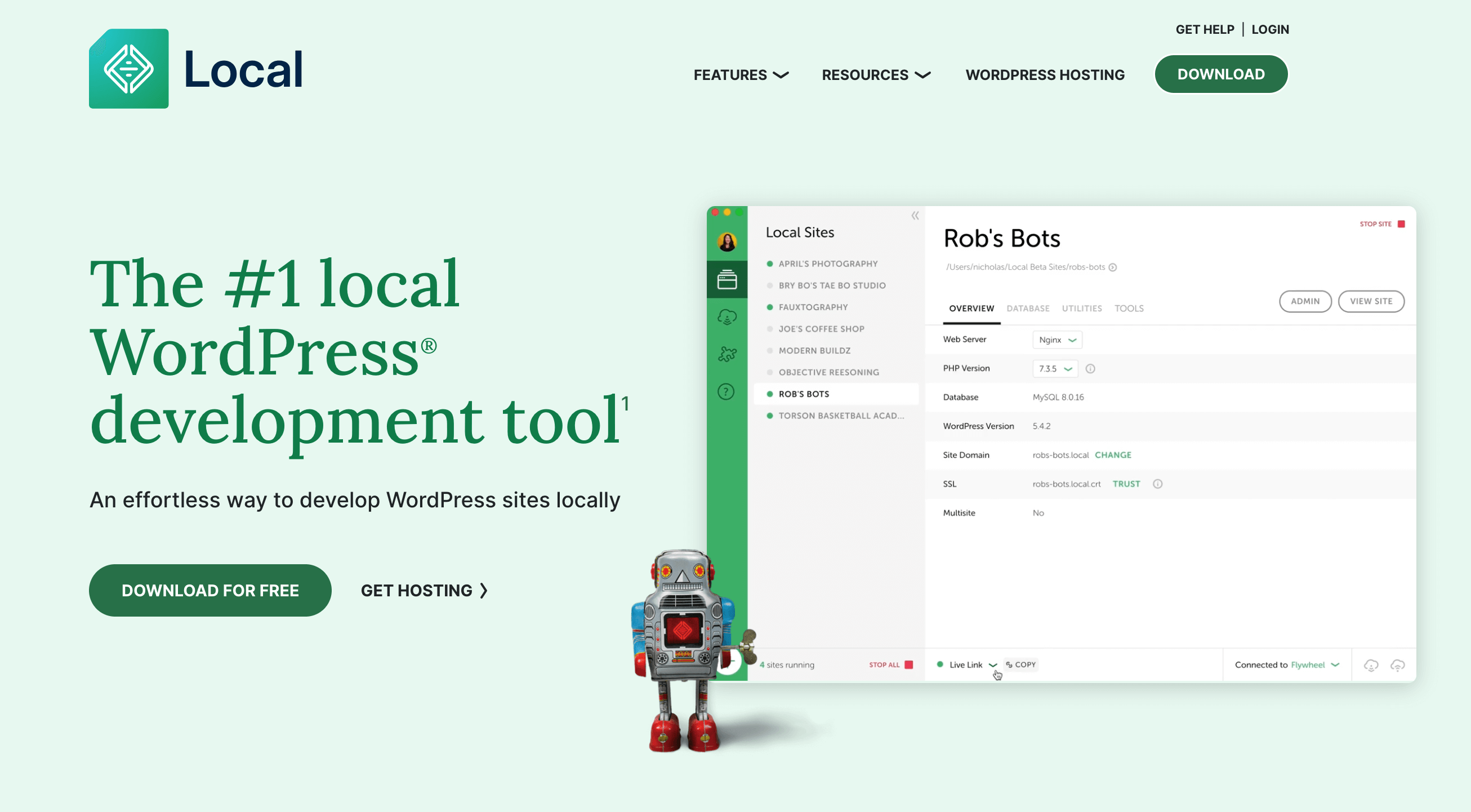Open the Help question mark sidebar icon
This screenshot has height=812, width=1471.
point(726,392)
